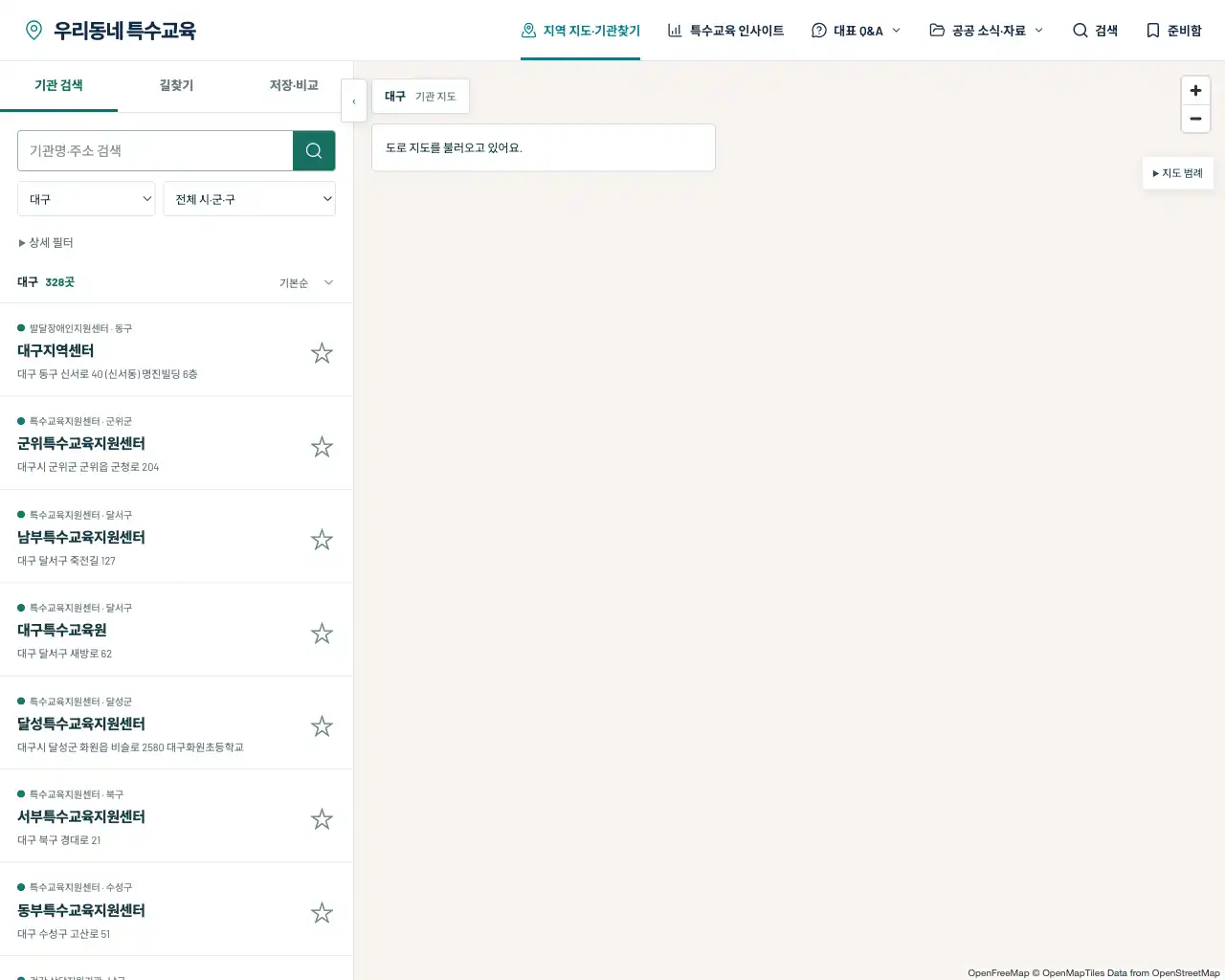Open the 대표 Q&A menu
Viewport: 1225px width, 980px height.
[857, 31]
